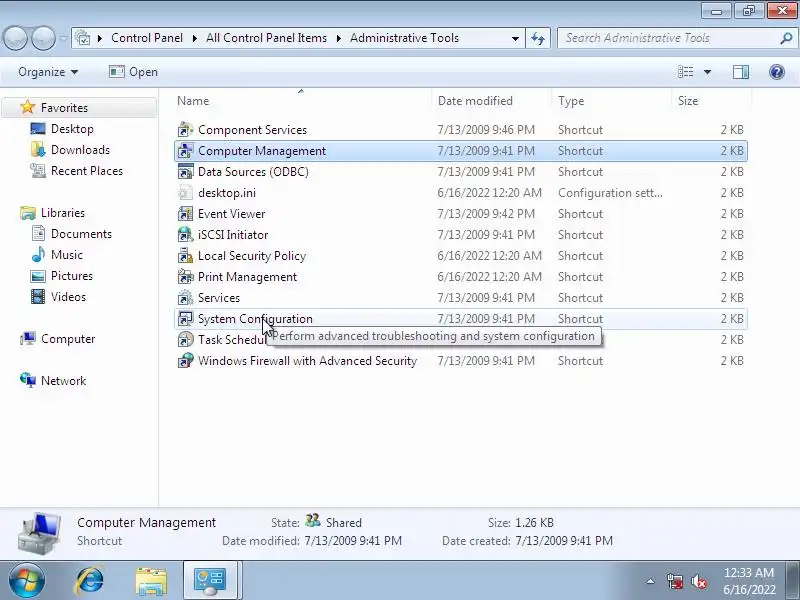Open Desktop in Favorites
The width and height of the screenshot is (800, 600).
coord(72,129)
